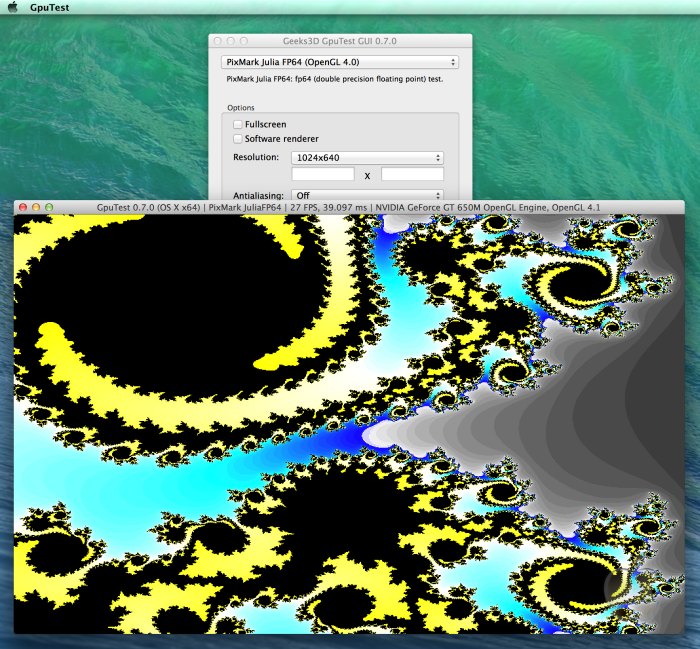Zoom the GpuTest render window
This screenshot has height=649, width=700.
[49, 207]
